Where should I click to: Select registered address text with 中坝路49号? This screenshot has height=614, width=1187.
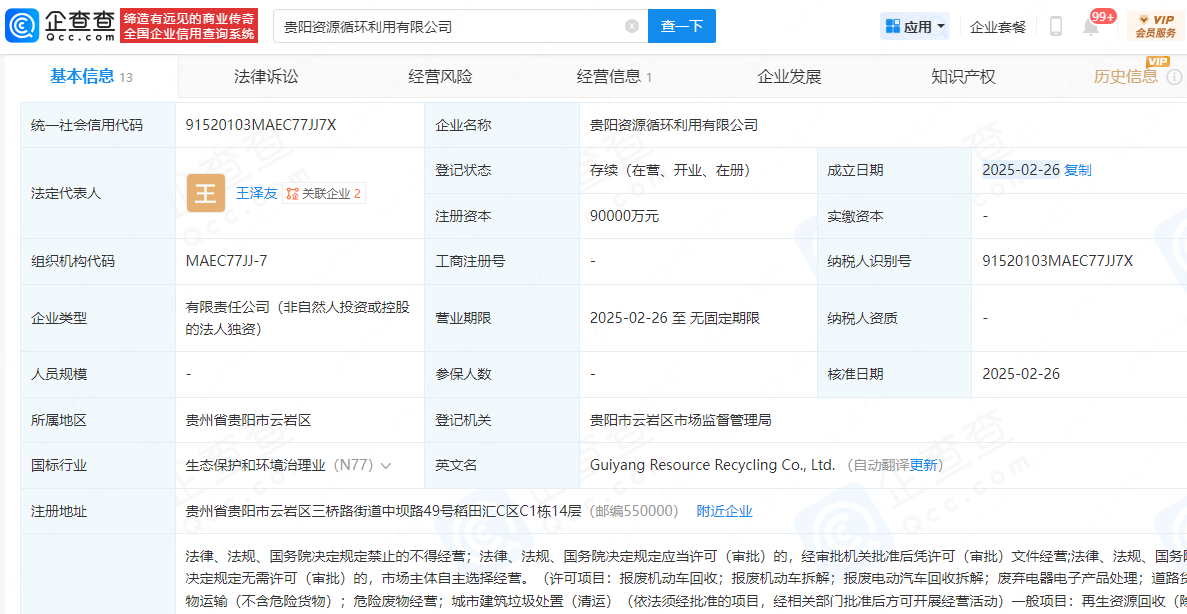[x=383, y=511]
